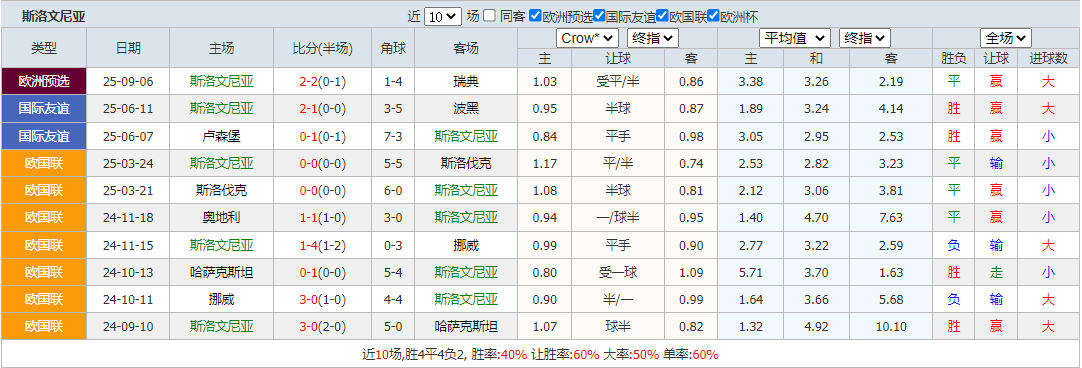The width and height of the screenshot is (1082, 368).
Task: Click draw odds value 4.92
Action: [816, 327]
